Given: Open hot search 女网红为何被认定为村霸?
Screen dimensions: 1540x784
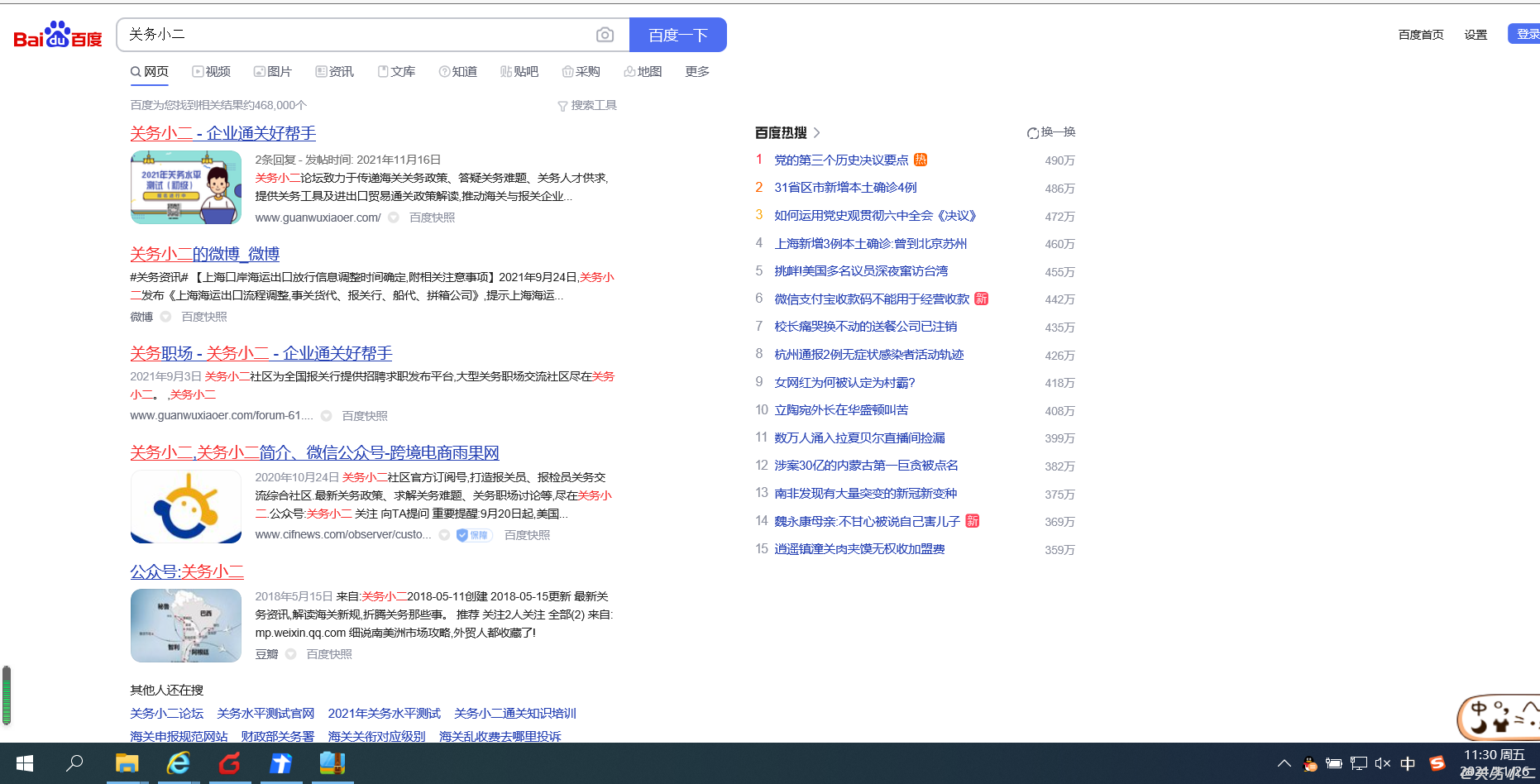Looking at the screenshot, I should coord(844,382).
